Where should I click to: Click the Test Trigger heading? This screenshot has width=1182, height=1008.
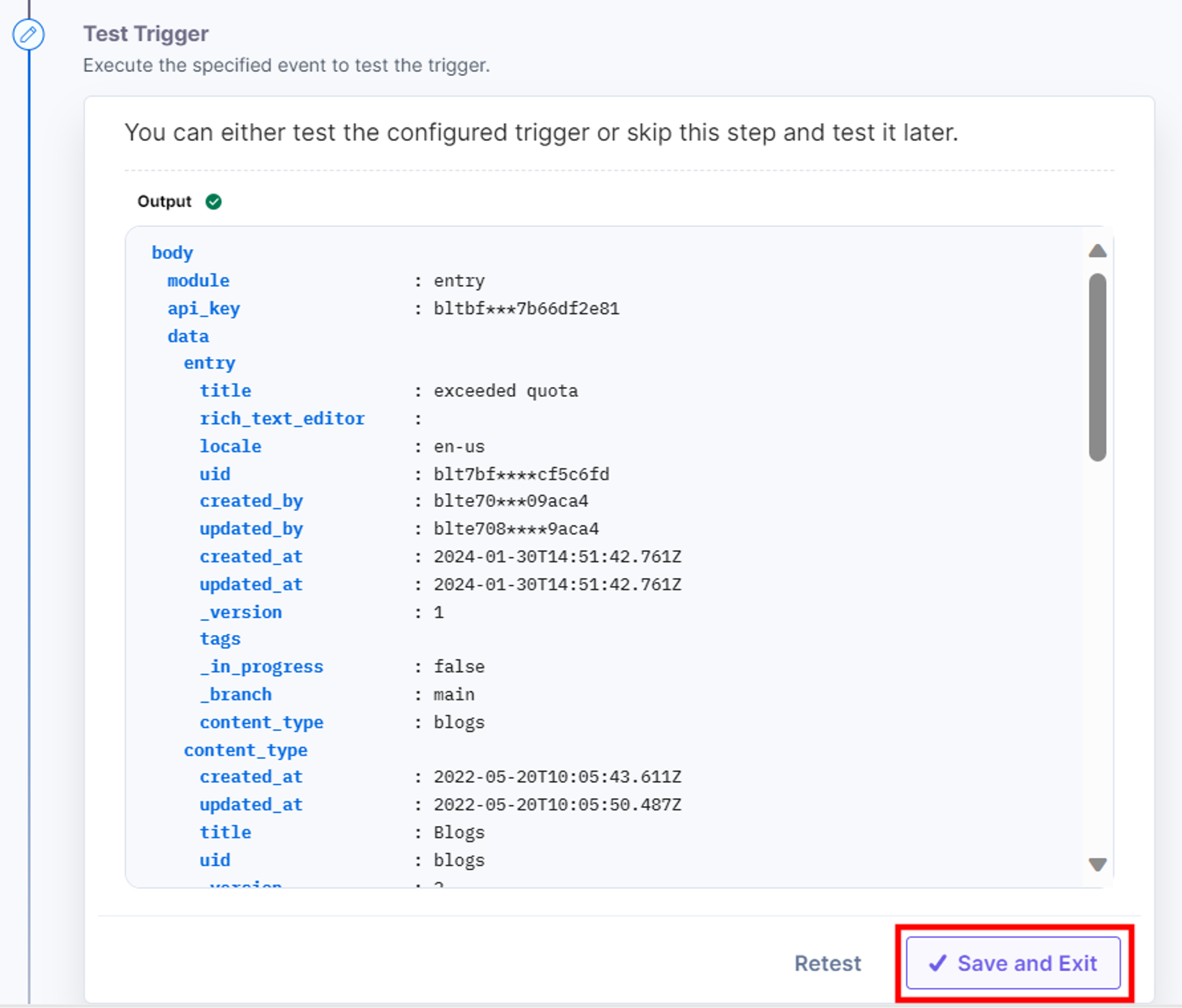146,34
